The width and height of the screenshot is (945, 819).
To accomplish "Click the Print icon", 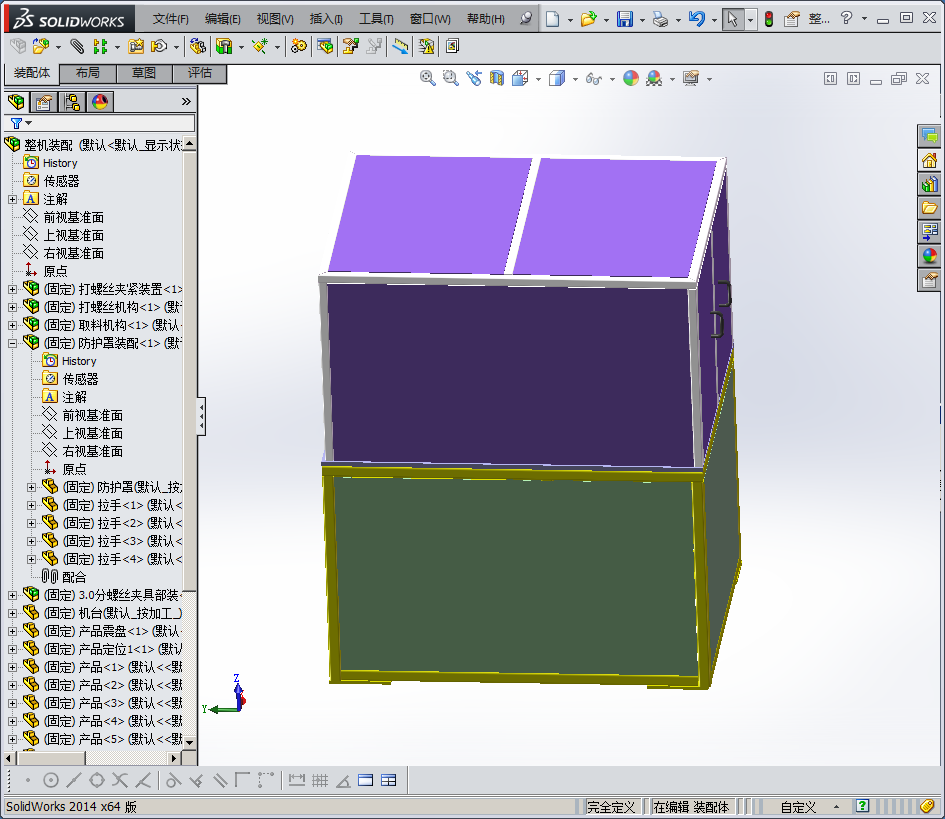I will [661, 19].
